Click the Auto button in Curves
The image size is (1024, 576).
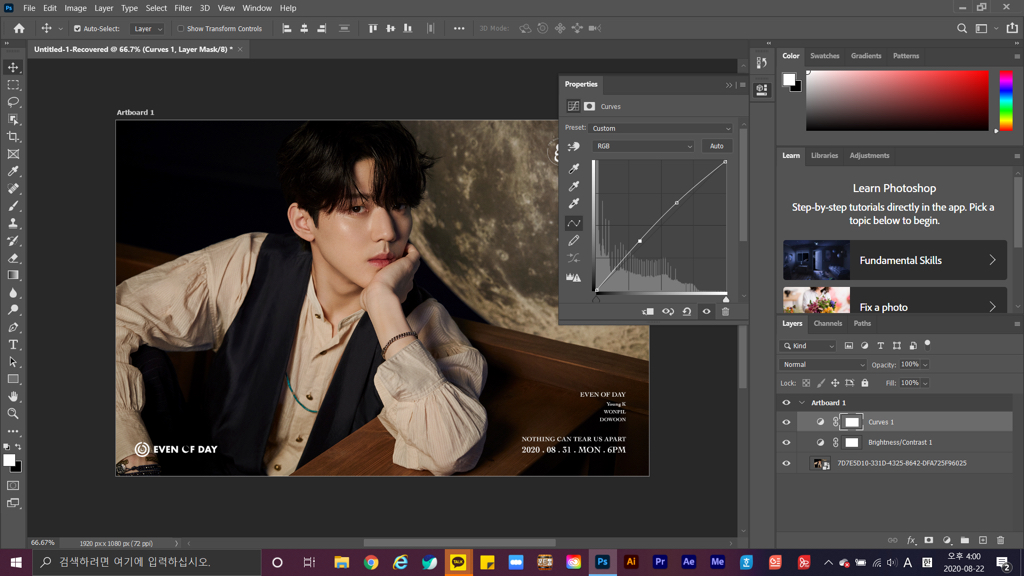click(716, 146)
